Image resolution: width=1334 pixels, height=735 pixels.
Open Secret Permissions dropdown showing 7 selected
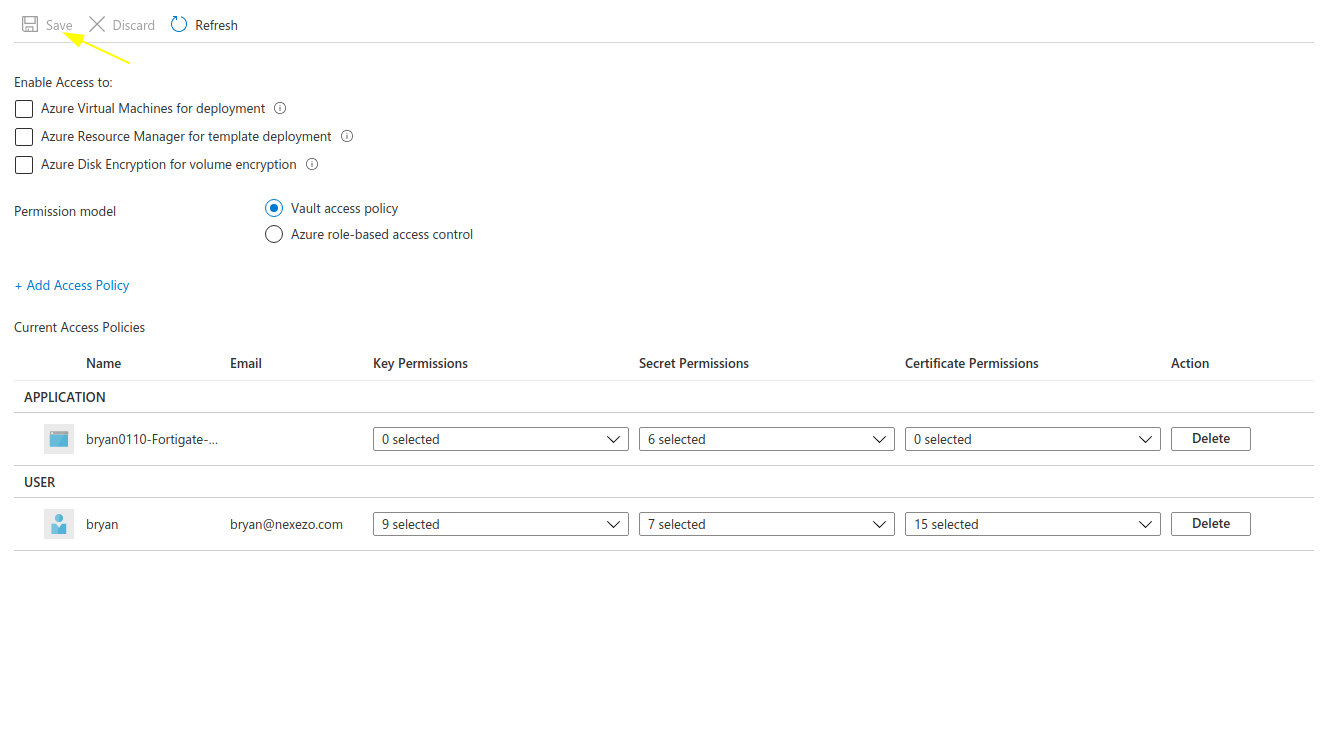point(767,524)
